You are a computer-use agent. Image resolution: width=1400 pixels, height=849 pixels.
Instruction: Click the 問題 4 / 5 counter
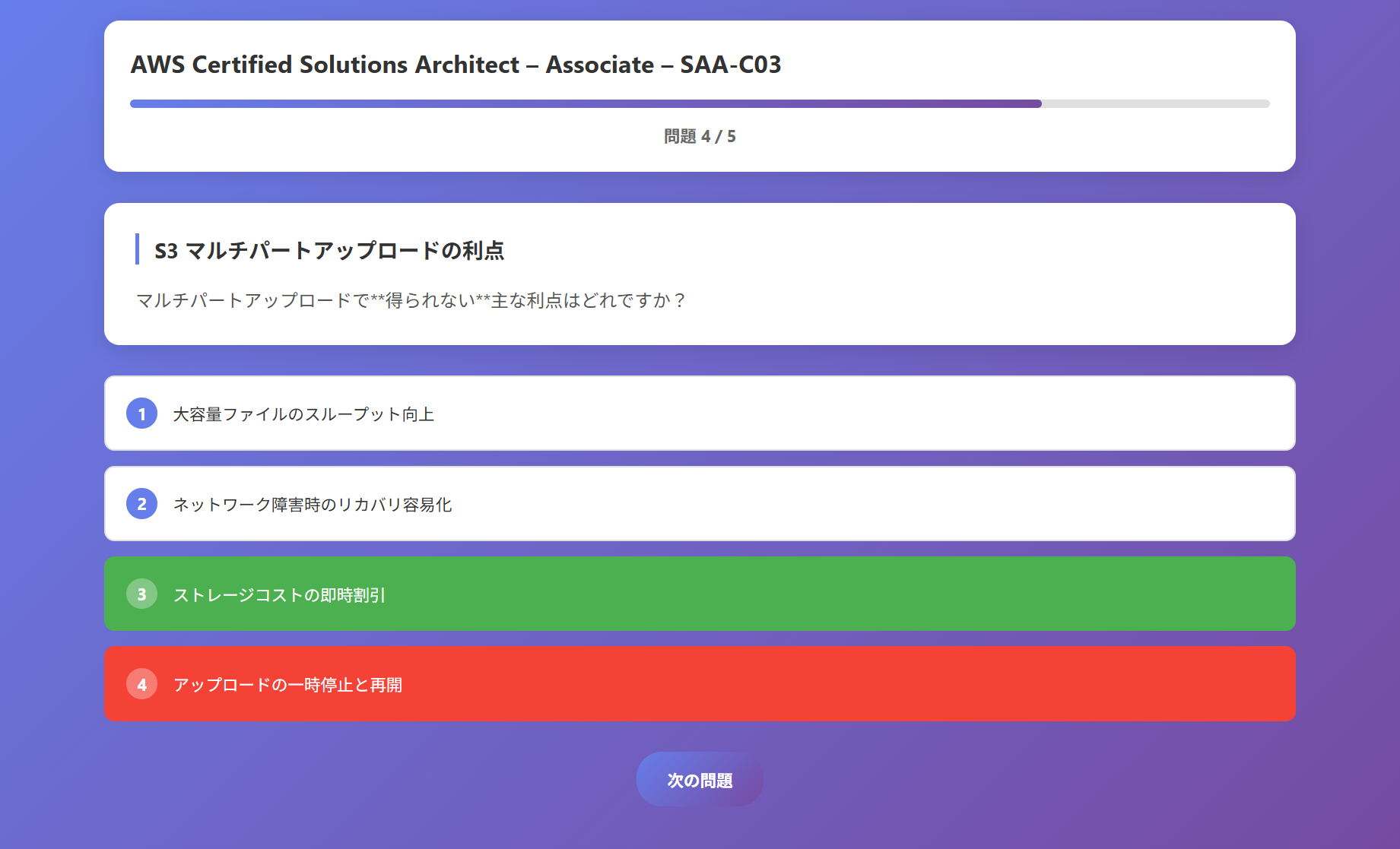(700, 136)
